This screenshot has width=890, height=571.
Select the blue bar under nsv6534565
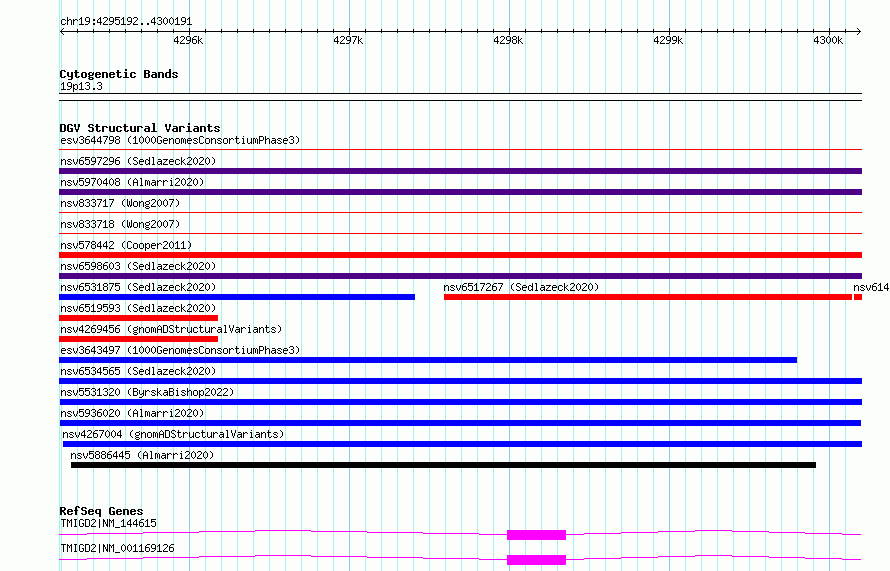[x=460, y=381]
